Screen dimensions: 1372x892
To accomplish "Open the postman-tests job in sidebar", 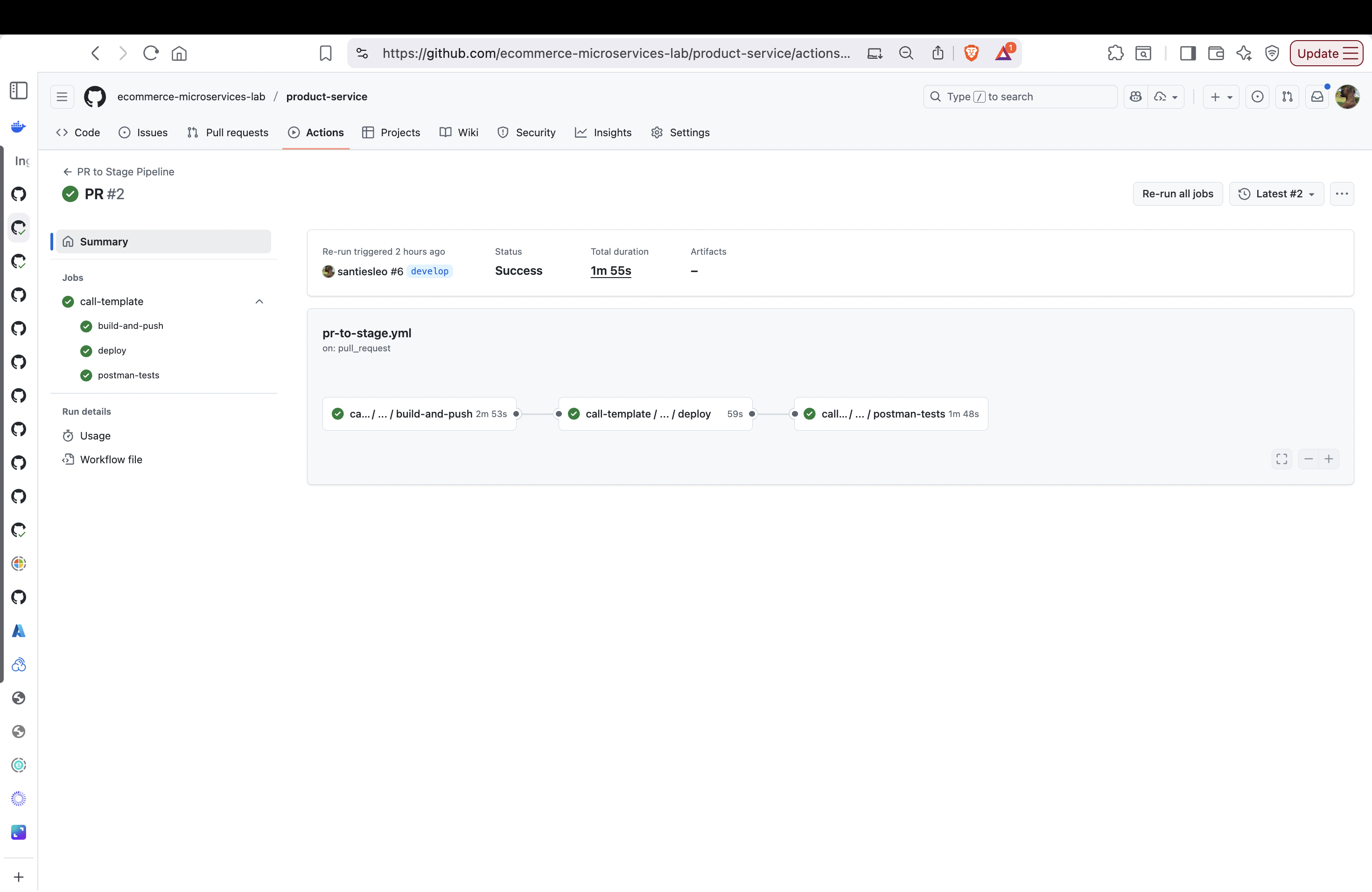I will pos(128,376).
